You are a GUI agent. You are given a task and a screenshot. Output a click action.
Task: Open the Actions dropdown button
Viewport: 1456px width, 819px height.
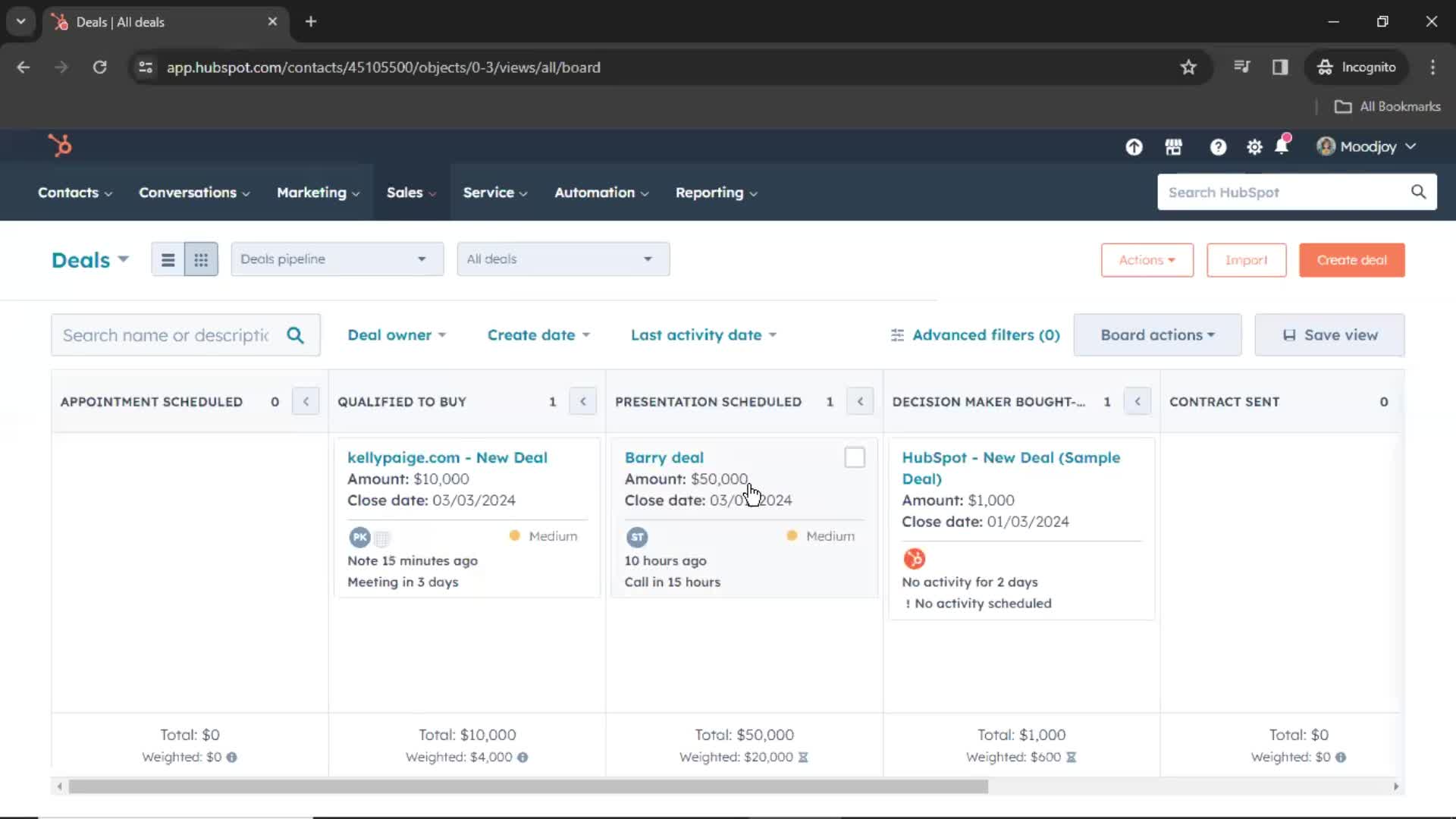coord(1147,260)
